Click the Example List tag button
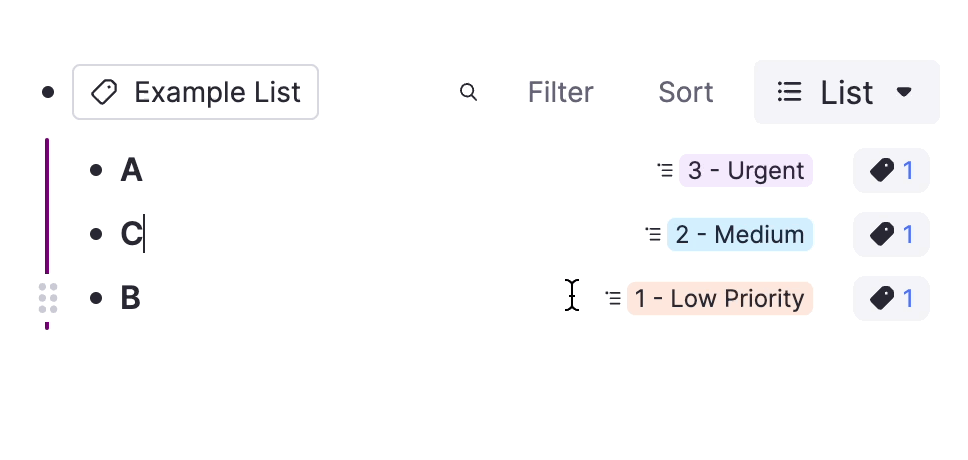 pyautogui.click(x=196, y=93)
